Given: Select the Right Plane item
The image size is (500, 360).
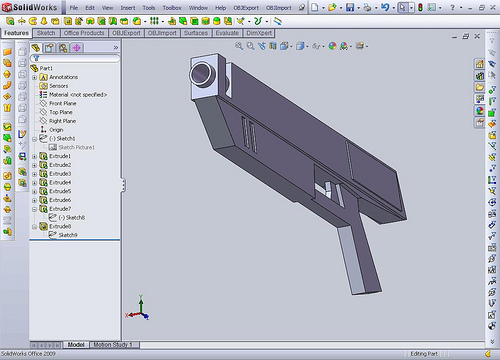Looking at the screenshot, I should point(58,121).
